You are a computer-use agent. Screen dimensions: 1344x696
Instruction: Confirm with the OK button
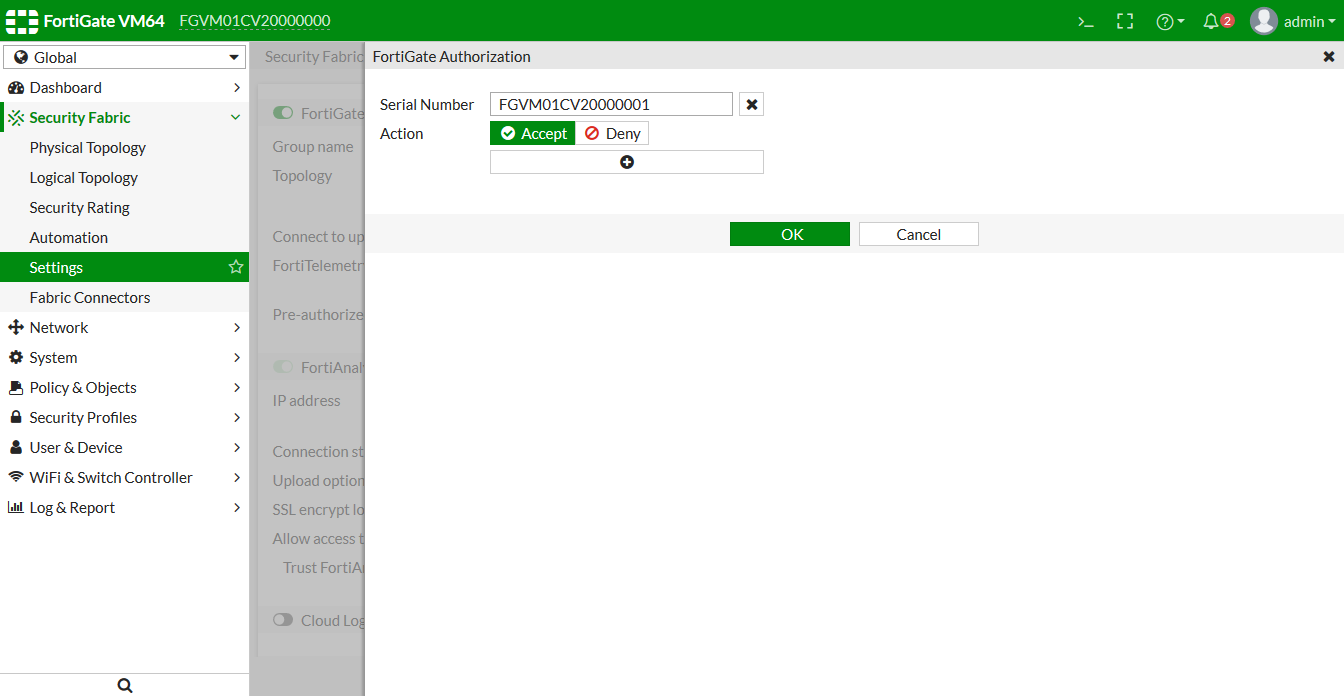click(790, 234)
